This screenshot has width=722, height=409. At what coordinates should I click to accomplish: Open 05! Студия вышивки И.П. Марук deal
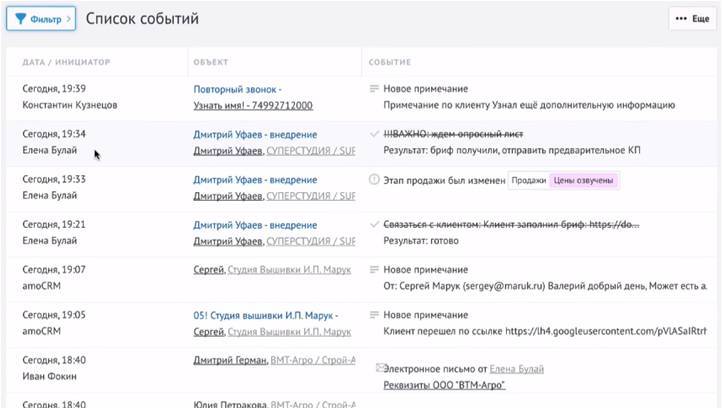(267, 315)
